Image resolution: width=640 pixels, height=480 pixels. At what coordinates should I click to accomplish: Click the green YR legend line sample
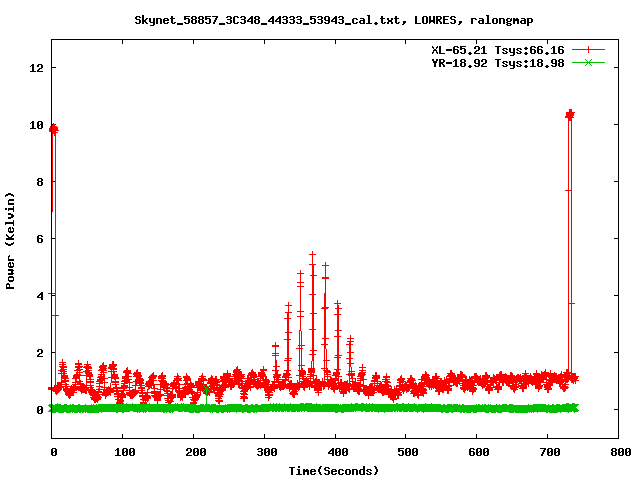pyautogui.click(x=588, y=62)
